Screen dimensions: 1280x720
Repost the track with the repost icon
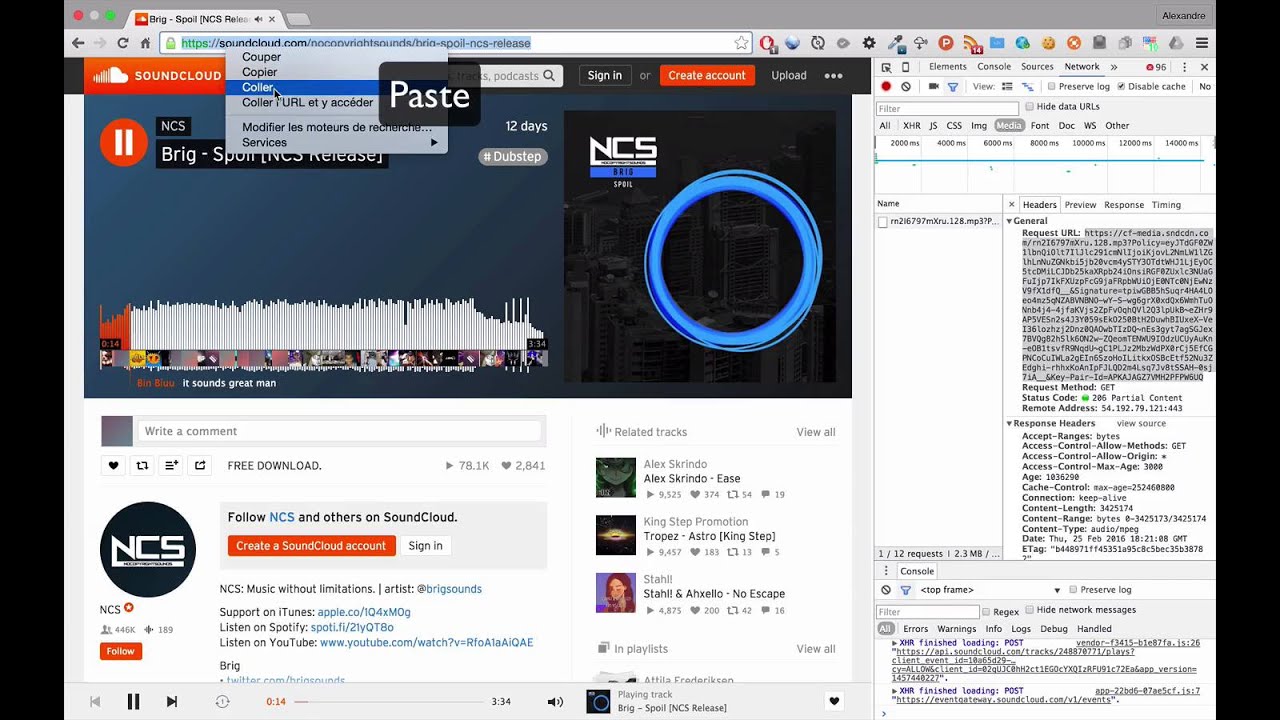pos(142,465)
